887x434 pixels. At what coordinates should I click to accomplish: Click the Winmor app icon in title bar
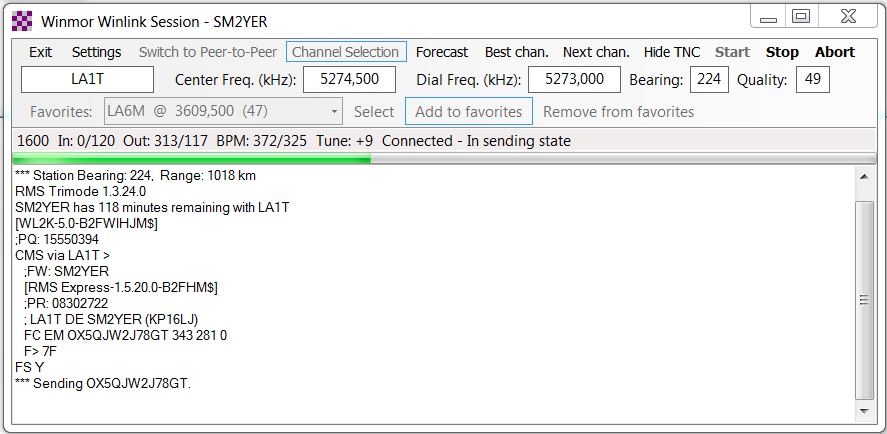[21, 22]
